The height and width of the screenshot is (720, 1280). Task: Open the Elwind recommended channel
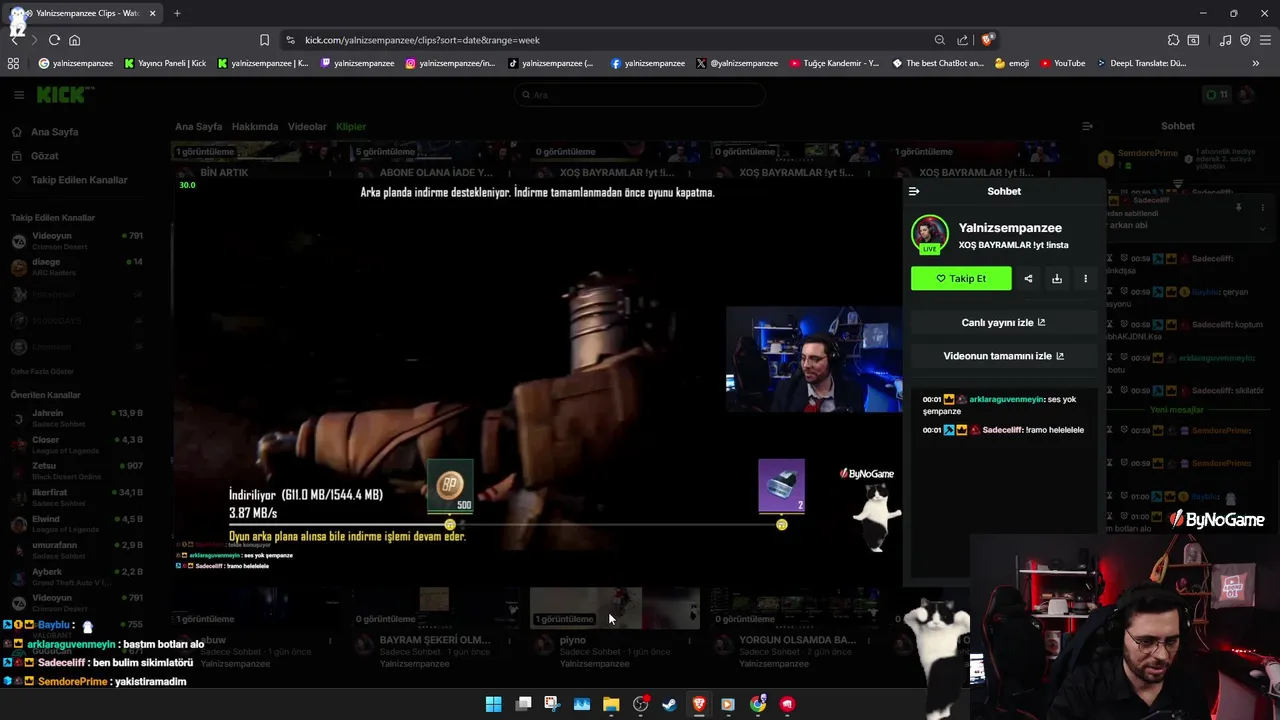point(76,524)
